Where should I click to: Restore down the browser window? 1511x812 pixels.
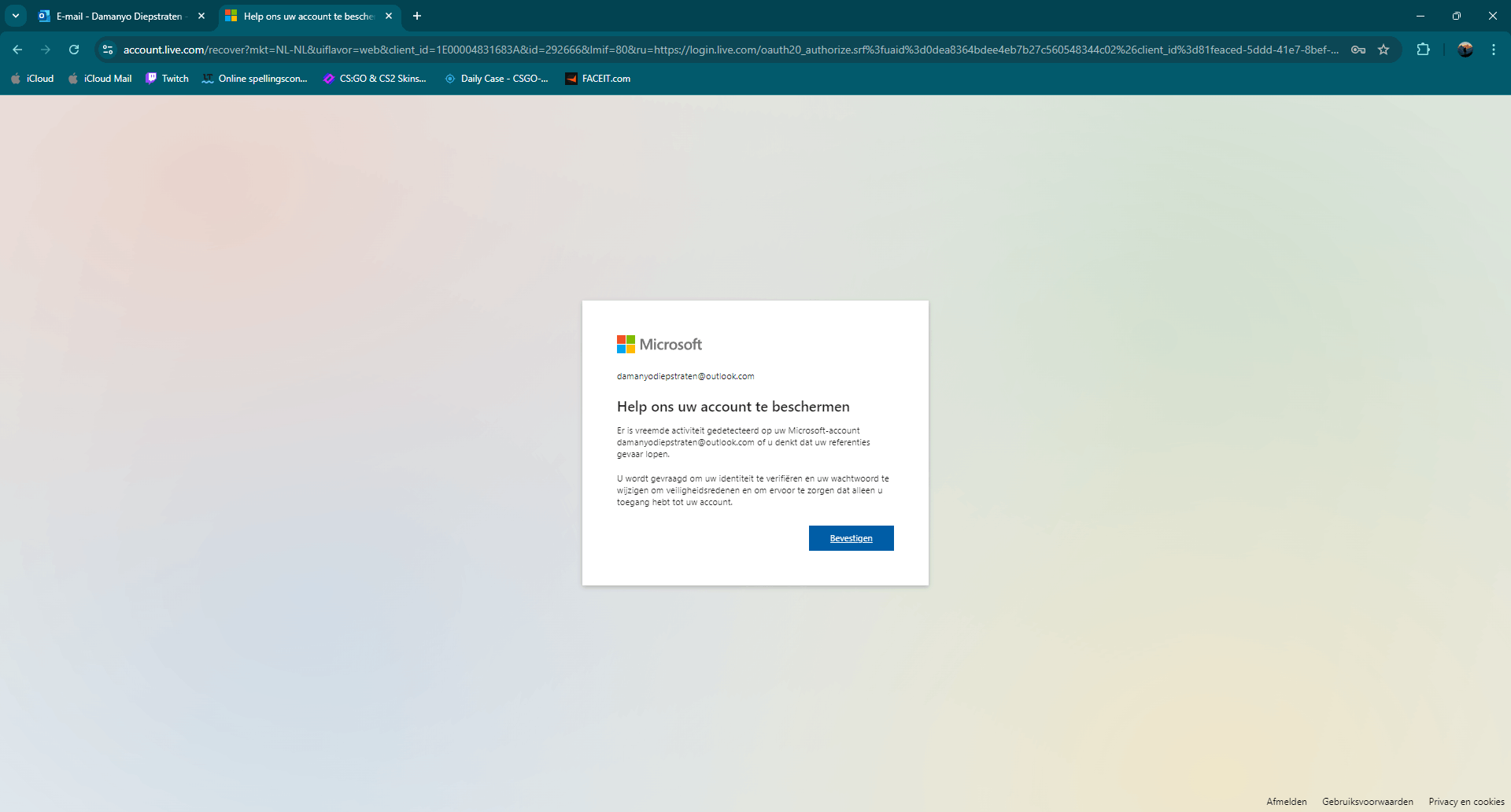click(x=1457, y=16)
